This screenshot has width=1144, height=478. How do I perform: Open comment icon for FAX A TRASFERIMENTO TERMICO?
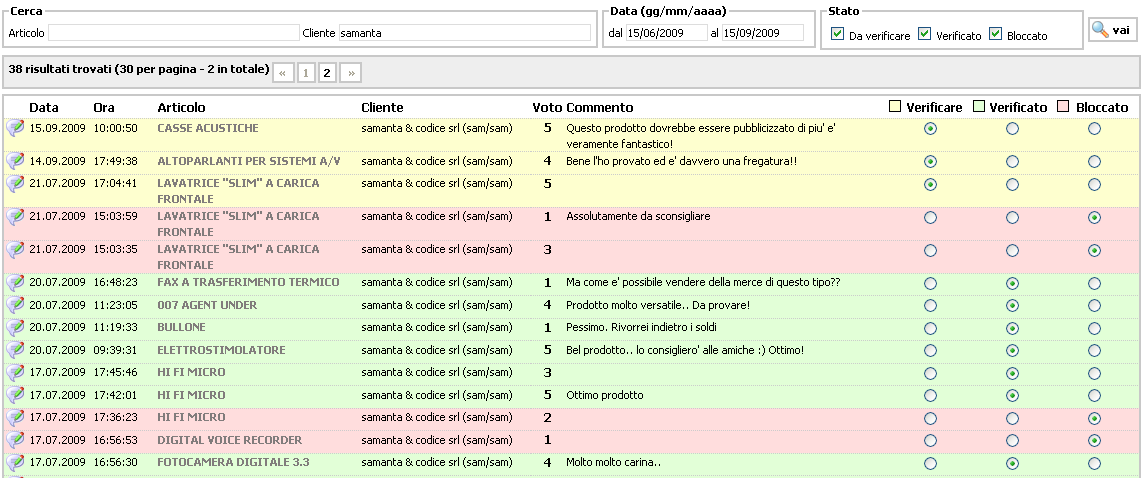[x=15, y=282]
